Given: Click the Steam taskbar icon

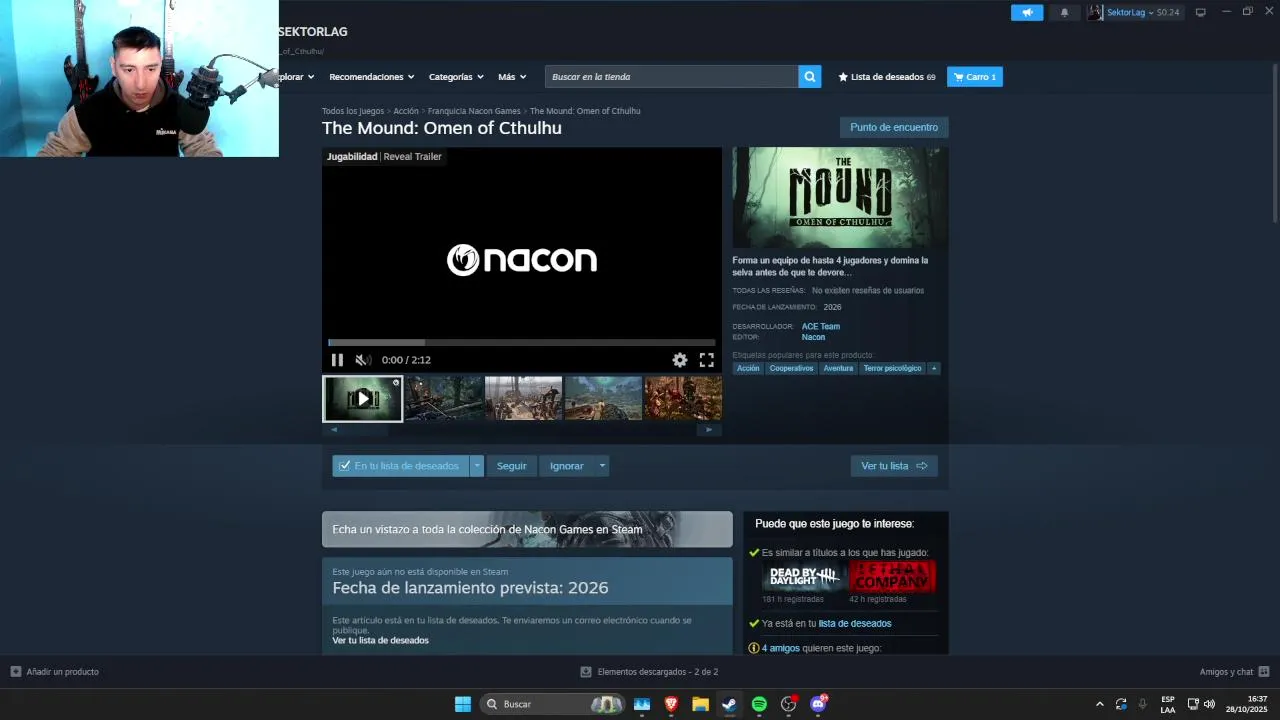Looking at the screenshot, I should coord(730,704).
